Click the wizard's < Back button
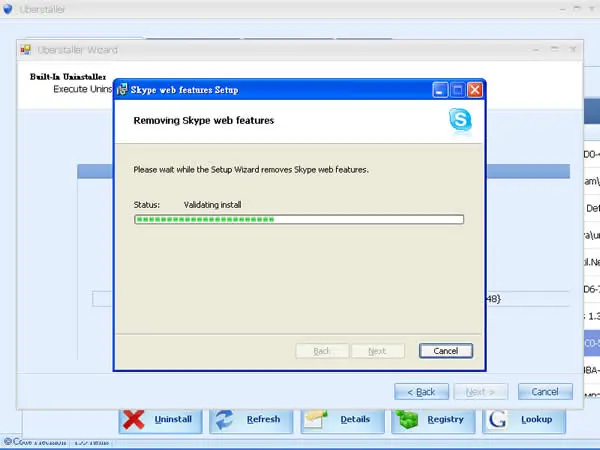 (x=421, y=392)
